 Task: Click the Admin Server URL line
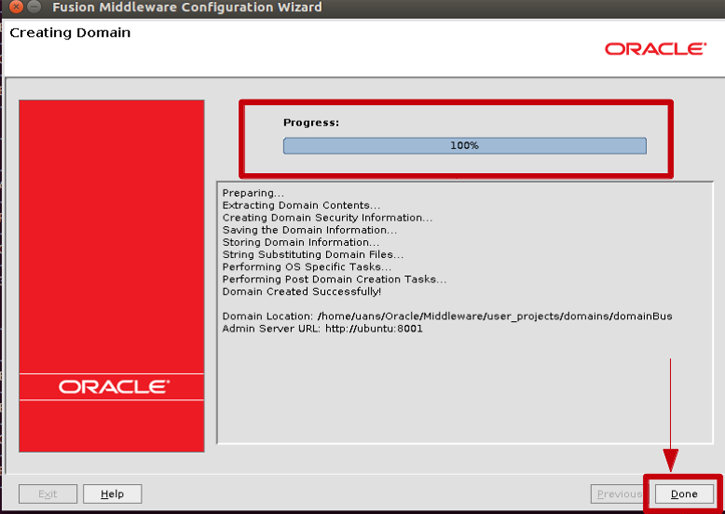click(x=322, y=329)
